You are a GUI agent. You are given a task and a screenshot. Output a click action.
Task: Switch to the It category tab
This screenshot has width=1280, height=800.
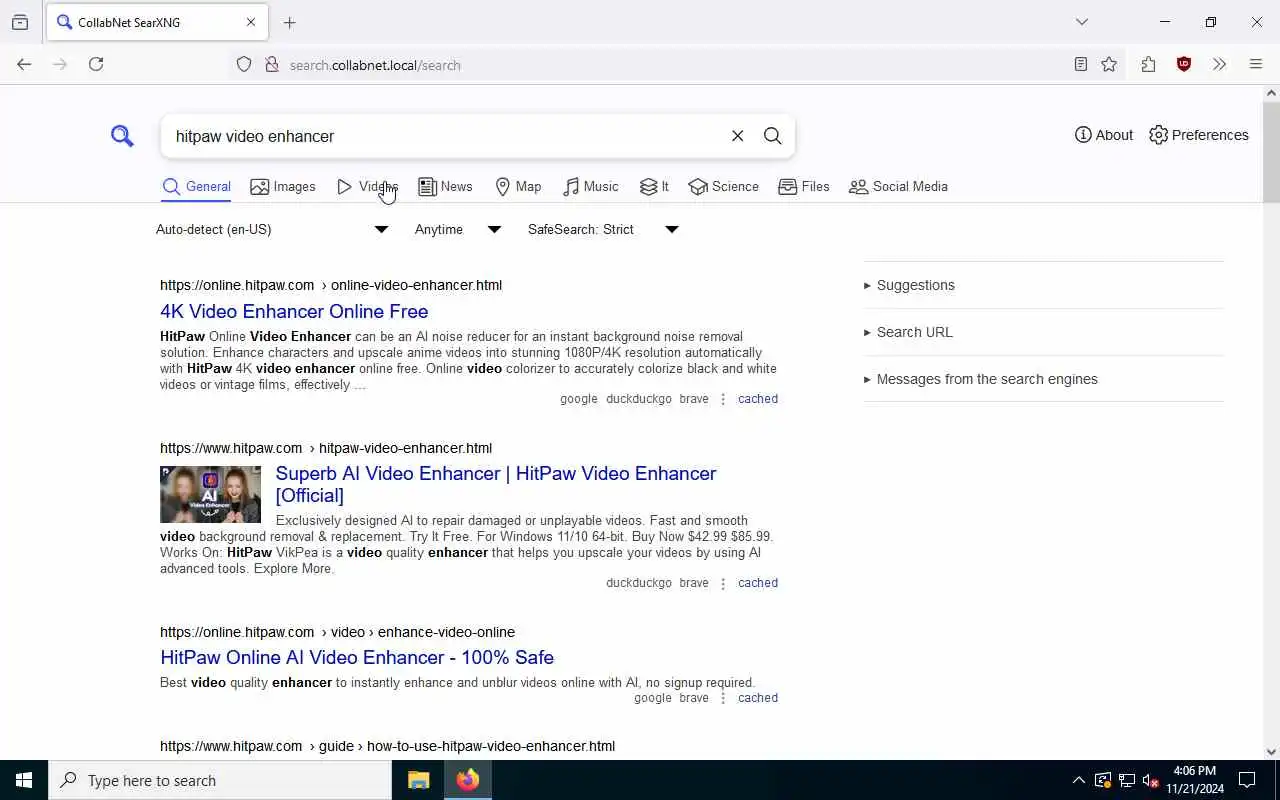click(654, 187)
